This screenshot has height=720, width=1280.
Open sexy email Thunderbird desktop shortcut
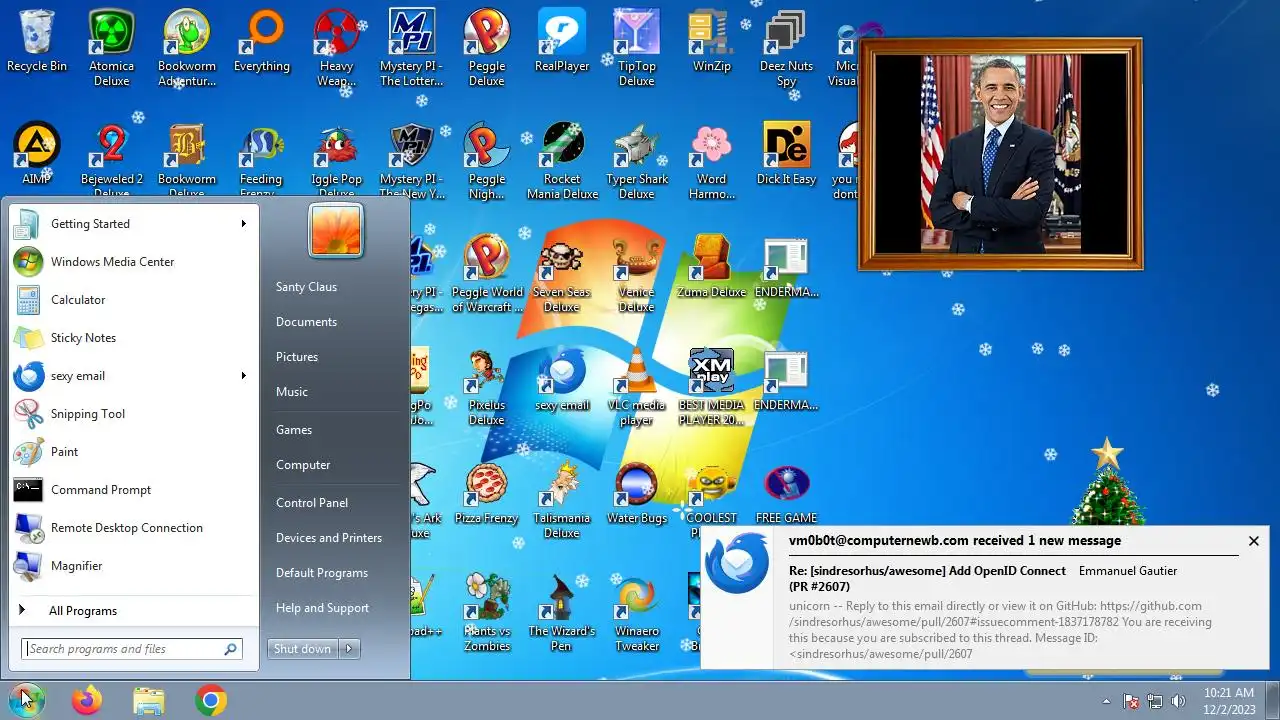562,380
